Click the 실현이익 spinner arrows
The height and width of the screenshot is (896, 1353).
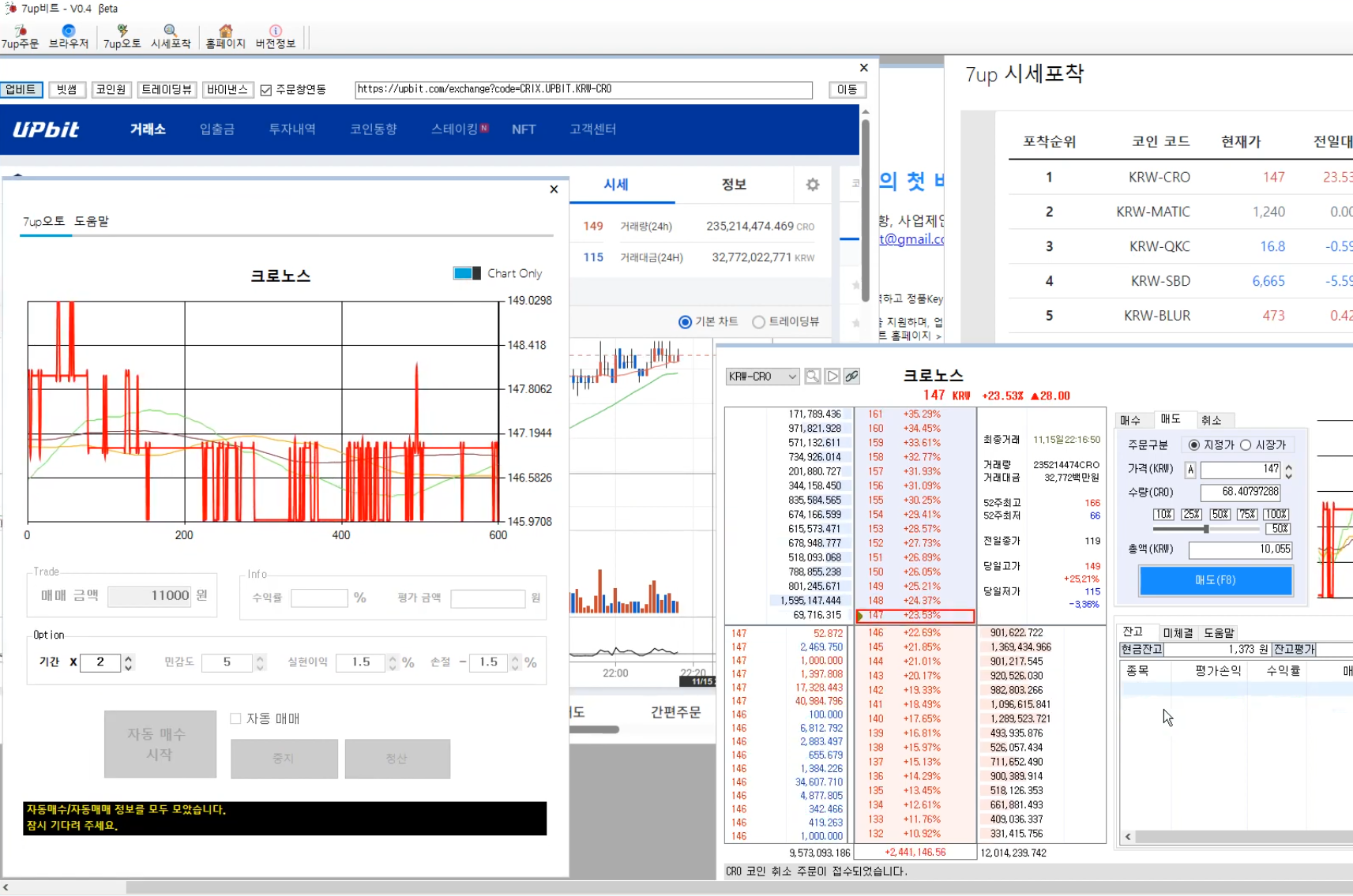point(393,662)
